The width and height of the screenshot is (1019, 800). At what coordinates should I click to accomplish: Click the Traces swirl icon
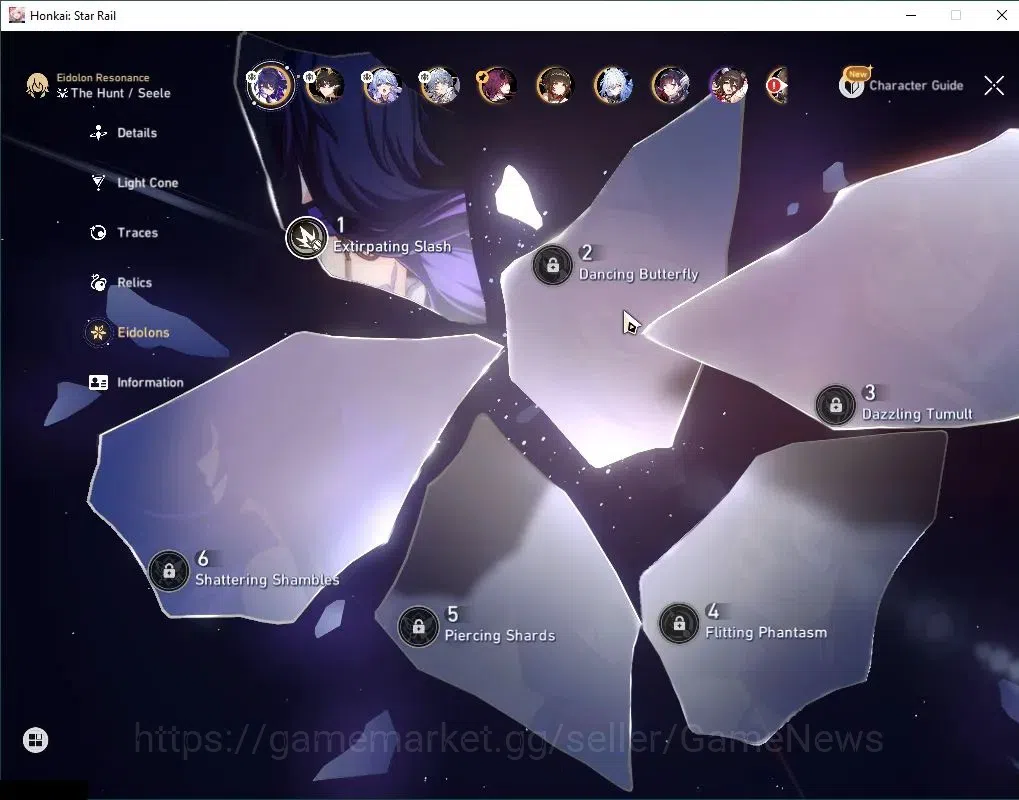pos(98,233)
